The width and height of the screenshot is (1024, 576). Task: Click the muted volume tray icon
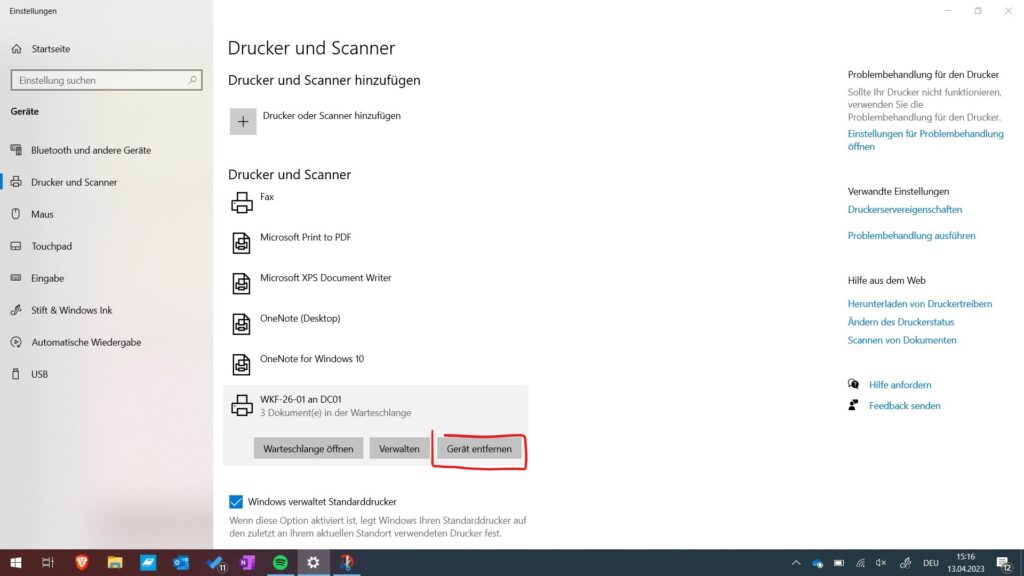point(881,563)
